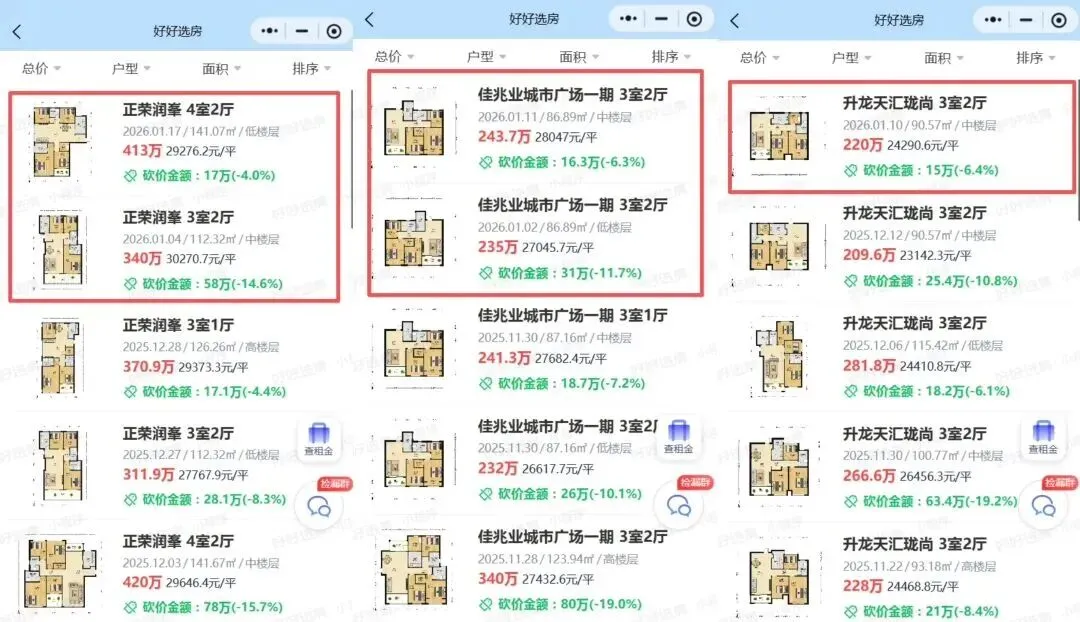The width and height of the screenshot is (1080, 622).
Task: Minimize mini program in right panel
Action: [1026, 20]
